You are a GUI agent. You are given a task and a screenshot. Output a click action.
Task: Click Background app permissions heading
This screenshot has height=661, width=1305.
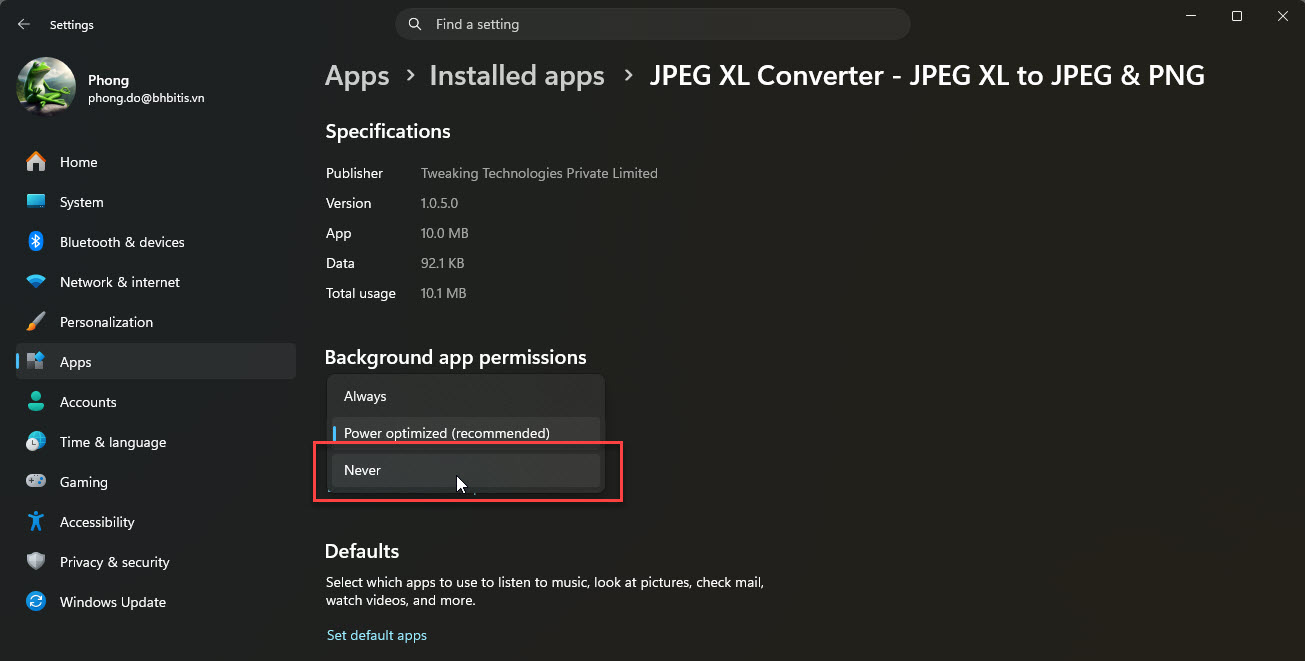(456, 357)
